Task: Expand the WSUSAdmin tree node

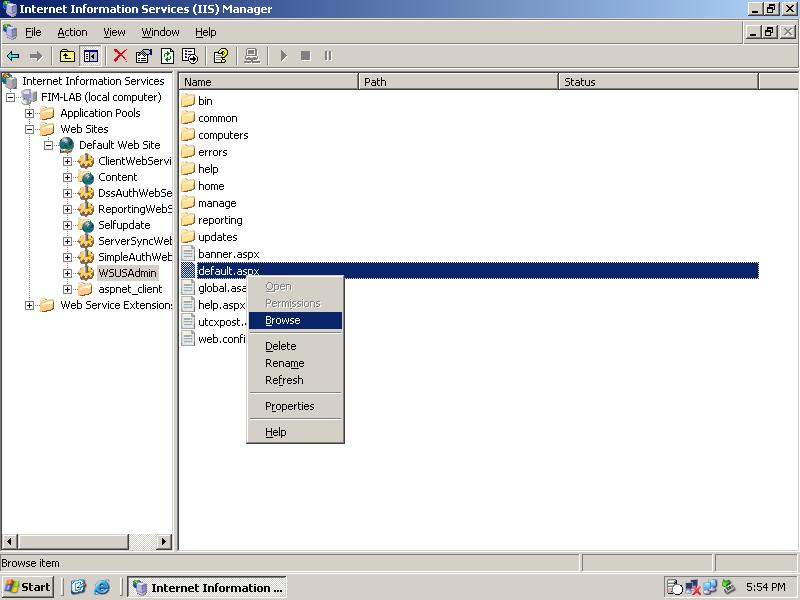Action: click(x=67, y=273)
